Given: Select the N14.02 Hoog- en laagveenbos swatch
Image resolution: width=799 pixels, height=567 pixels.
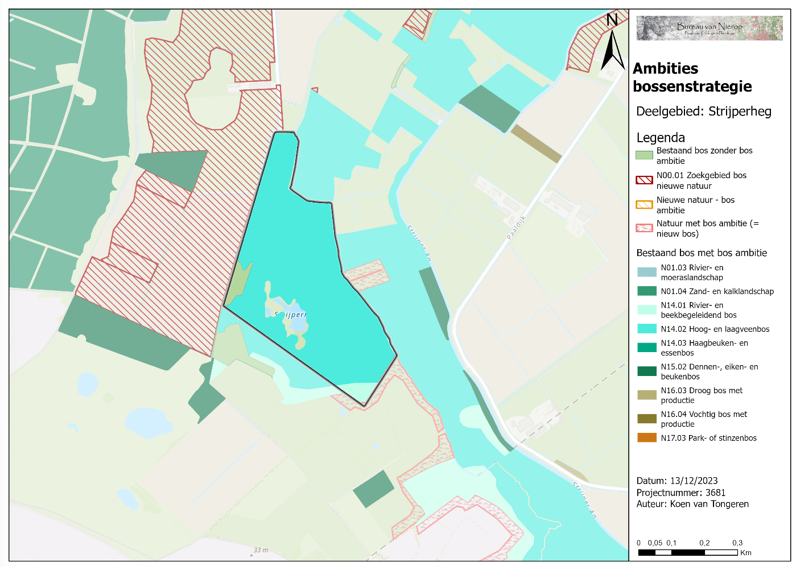Looking at the screenshot, I should tap(644, 328).
